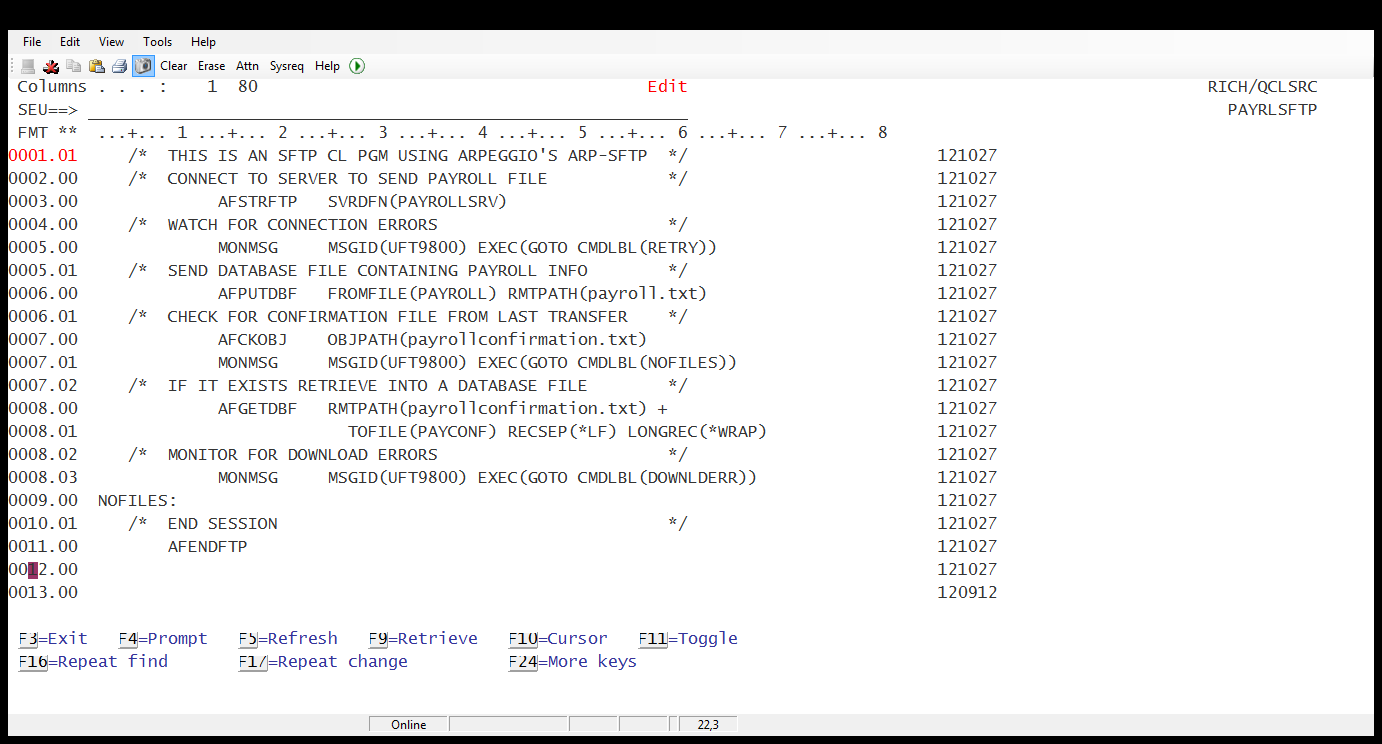Viewport: 1382px width, 744px height.
Task: Click sequence number 0009.00
Action: pos(43,501)
